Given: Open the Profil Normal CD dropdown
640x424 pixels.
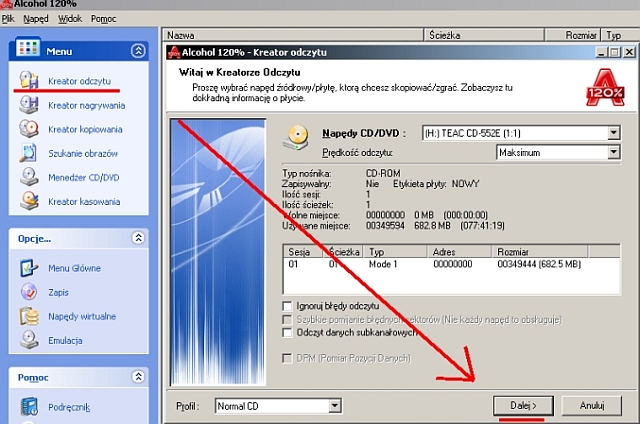Looking at the screenshot, I should [x=335, y=406].
